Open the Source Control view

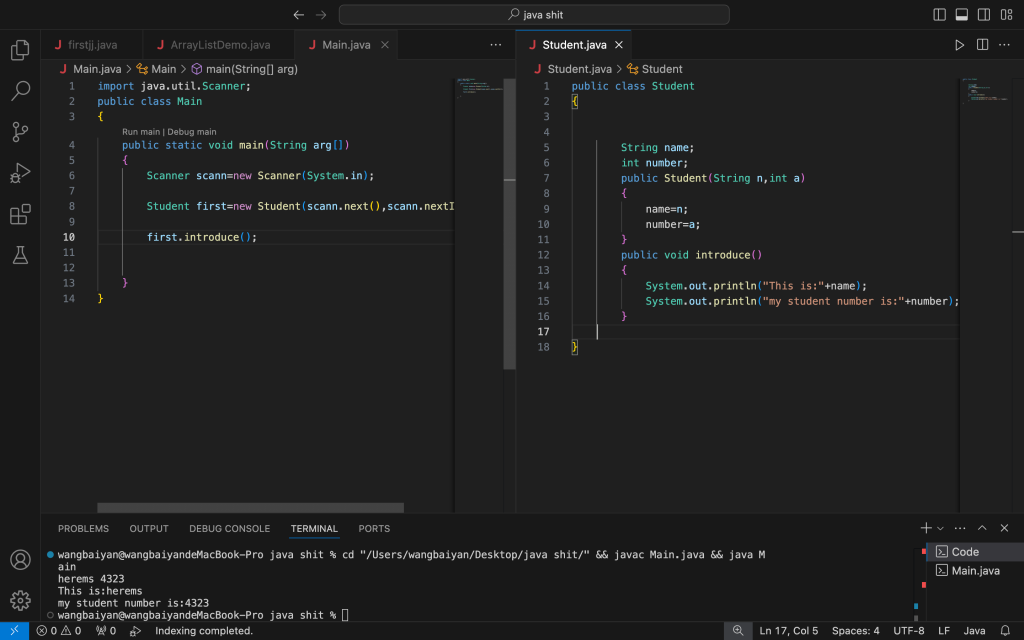[x=20, y=132]
